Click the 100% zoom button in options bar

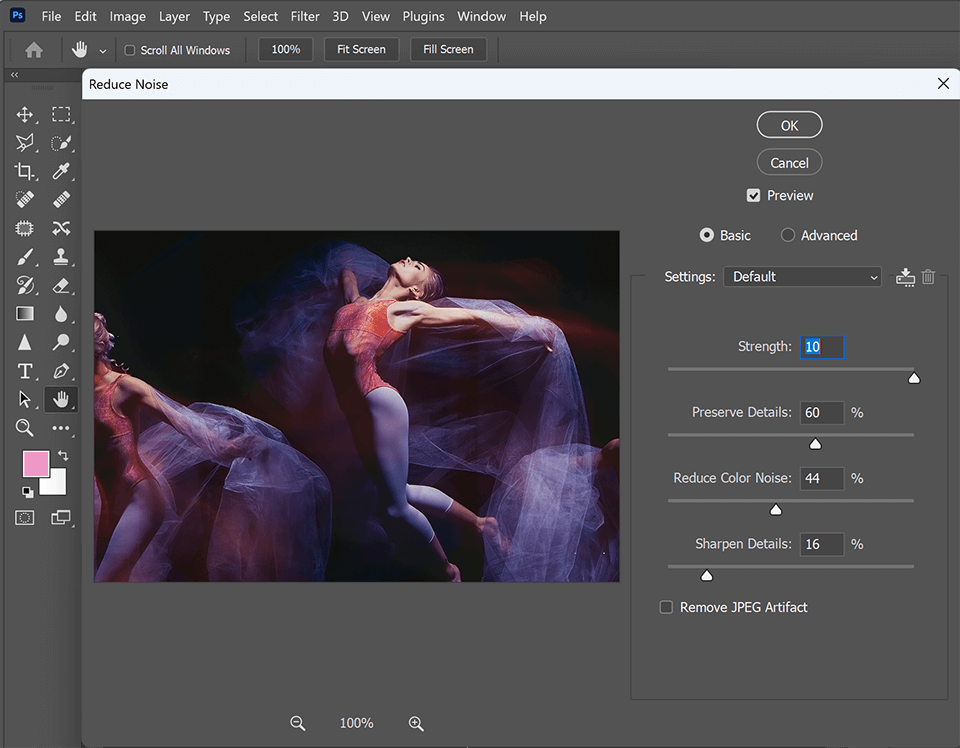[x=285, y=50]
